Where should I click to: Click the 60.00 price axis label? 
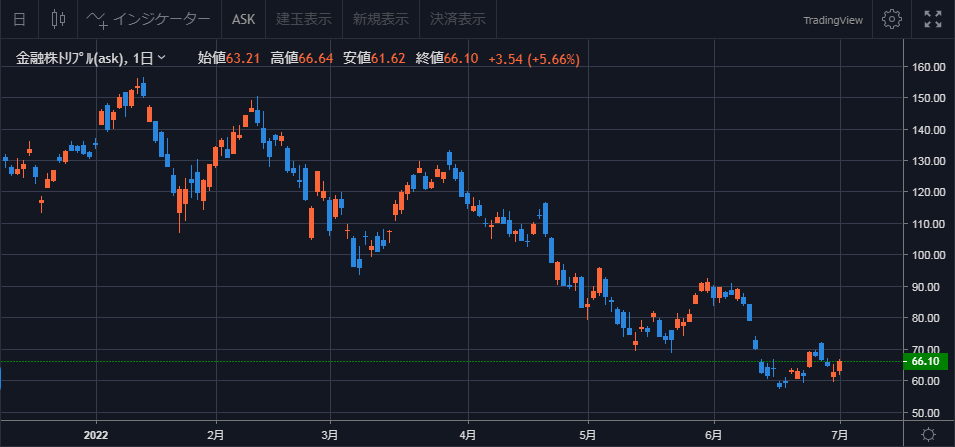coord(928,381)
